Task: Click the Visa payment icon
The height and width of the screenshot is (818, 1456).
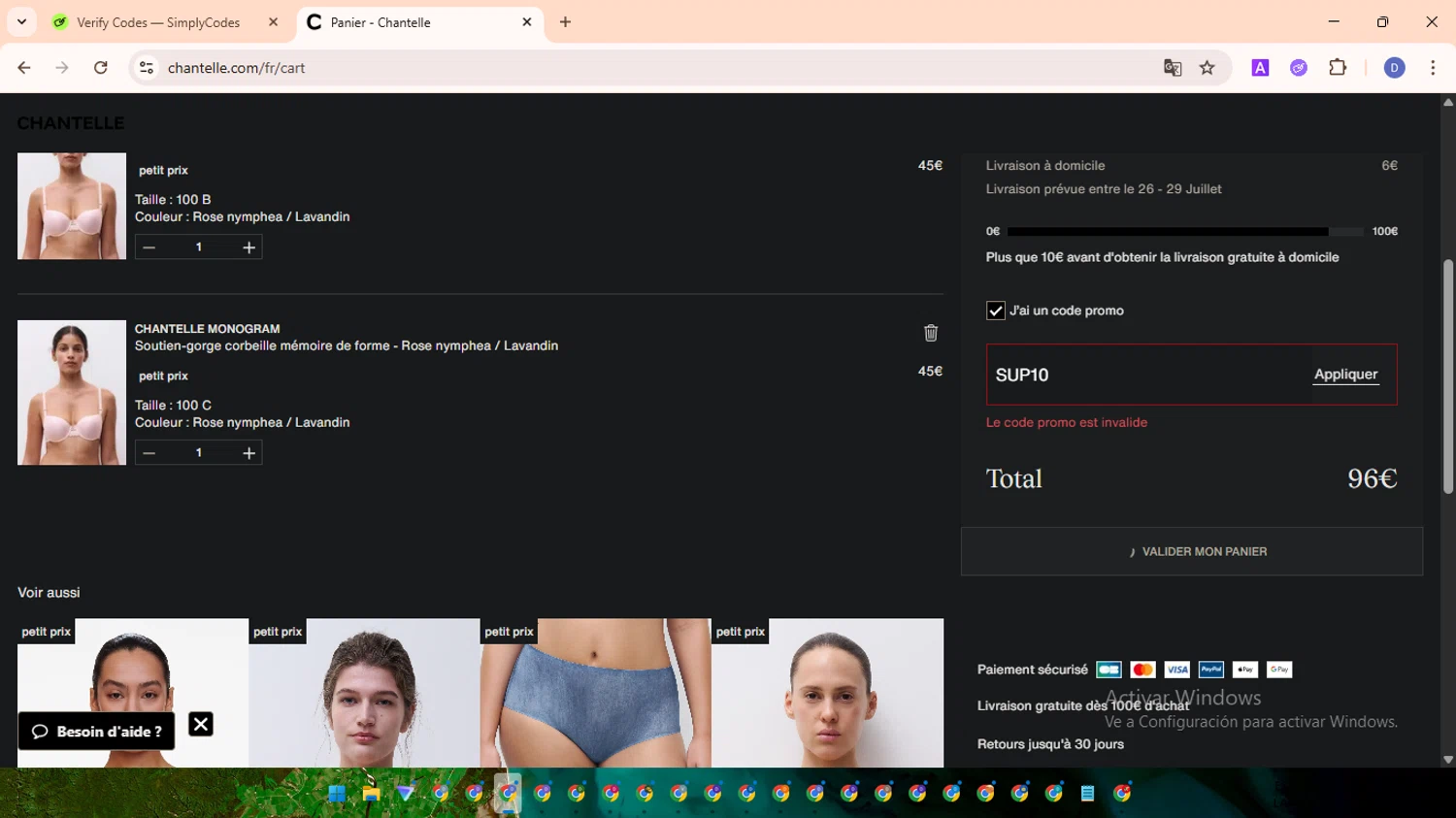Action: pos(1176,670)
